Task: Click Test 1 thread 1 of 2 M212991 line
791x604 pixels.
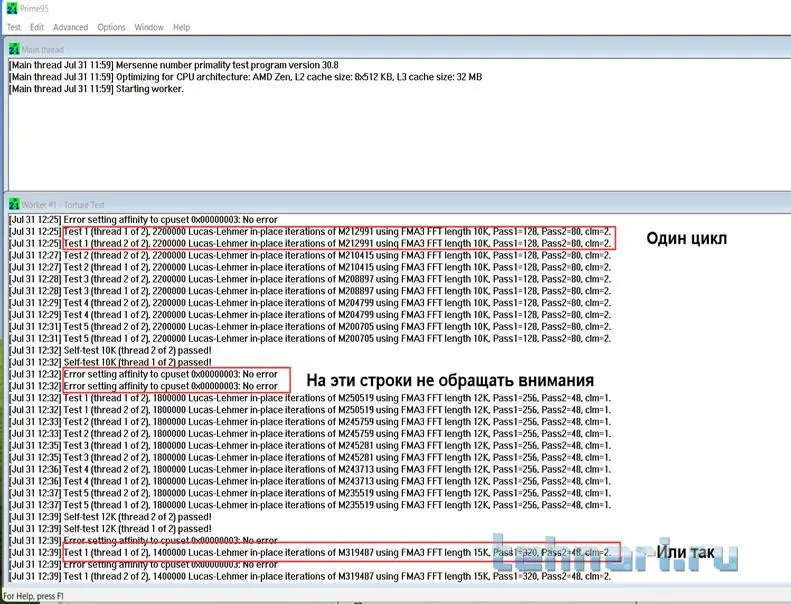Action: (310, 232)
